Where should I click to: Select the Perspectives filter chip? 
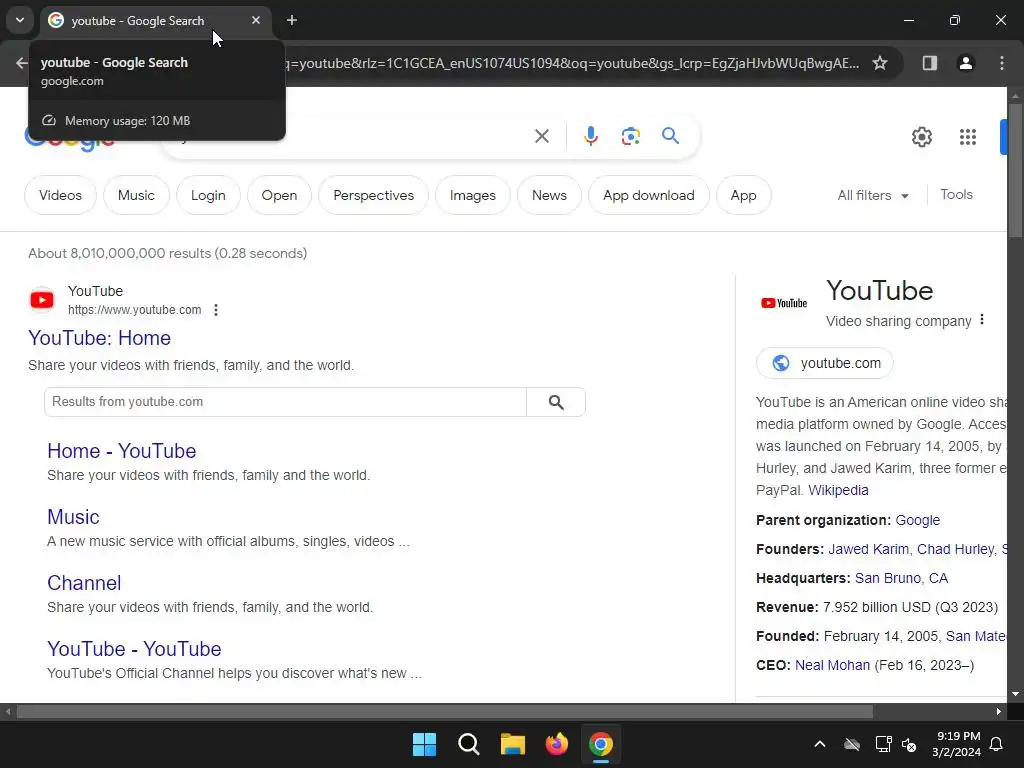click(374, 195)
